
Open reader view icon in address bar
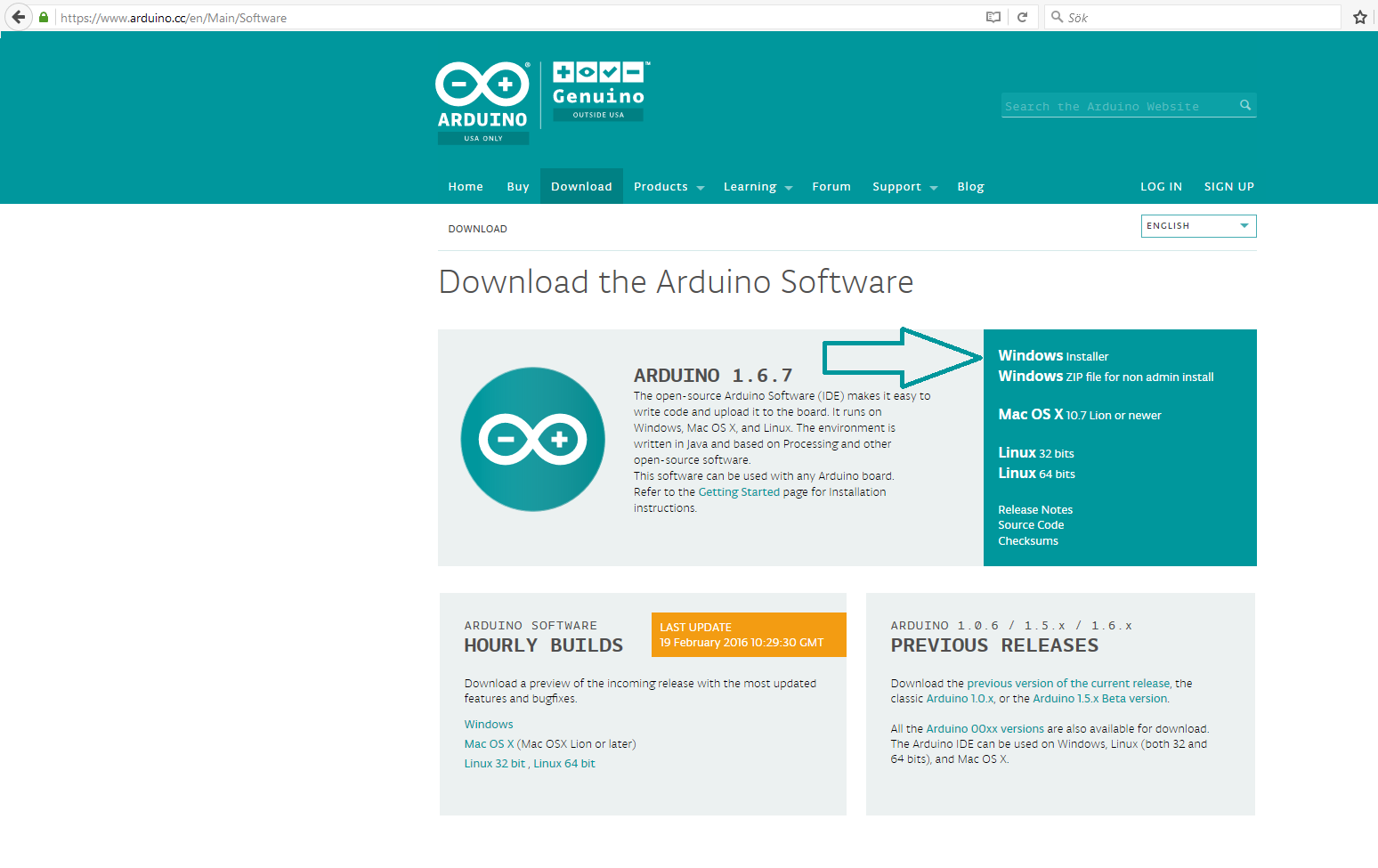[993, 17]
